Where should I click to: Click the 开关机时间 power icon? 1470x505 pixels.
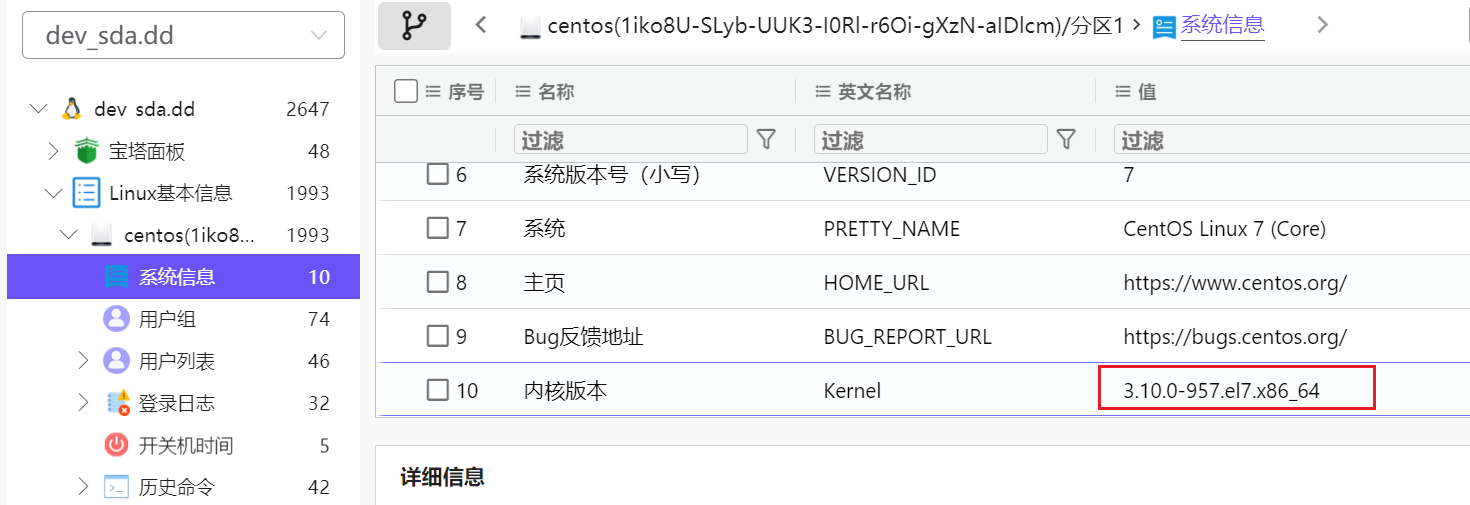[x=117, y=445]
